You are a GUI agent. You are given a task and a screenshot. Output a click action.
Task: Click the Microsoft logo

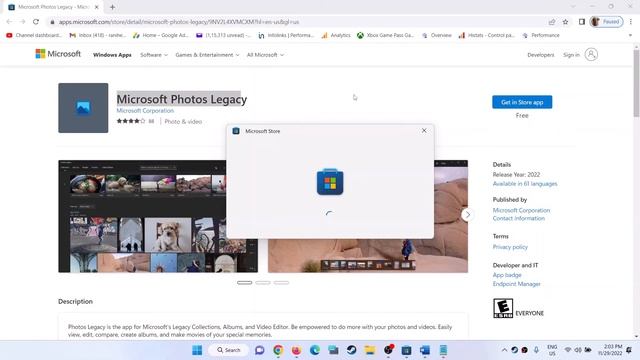pos(58,54)
